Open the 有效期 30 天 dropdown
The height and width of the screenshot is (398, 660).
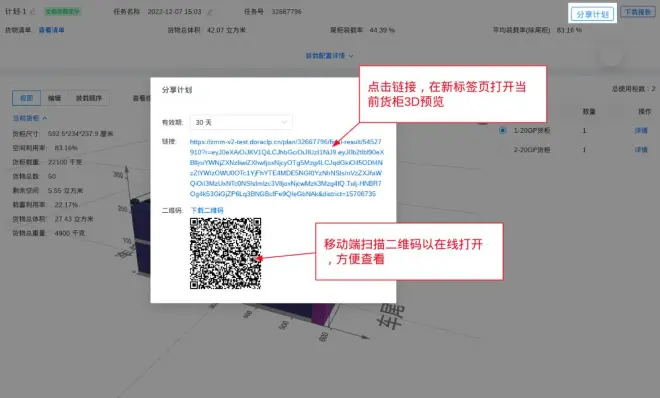[241, 122]
